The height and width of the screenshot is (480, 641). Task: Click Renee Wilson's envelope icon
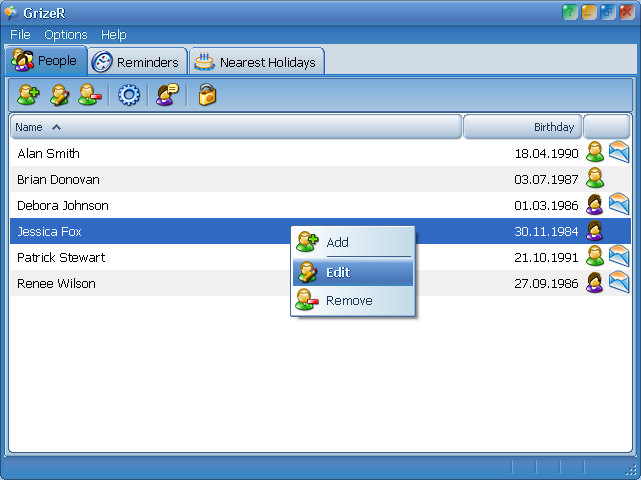tap(619, 282)
